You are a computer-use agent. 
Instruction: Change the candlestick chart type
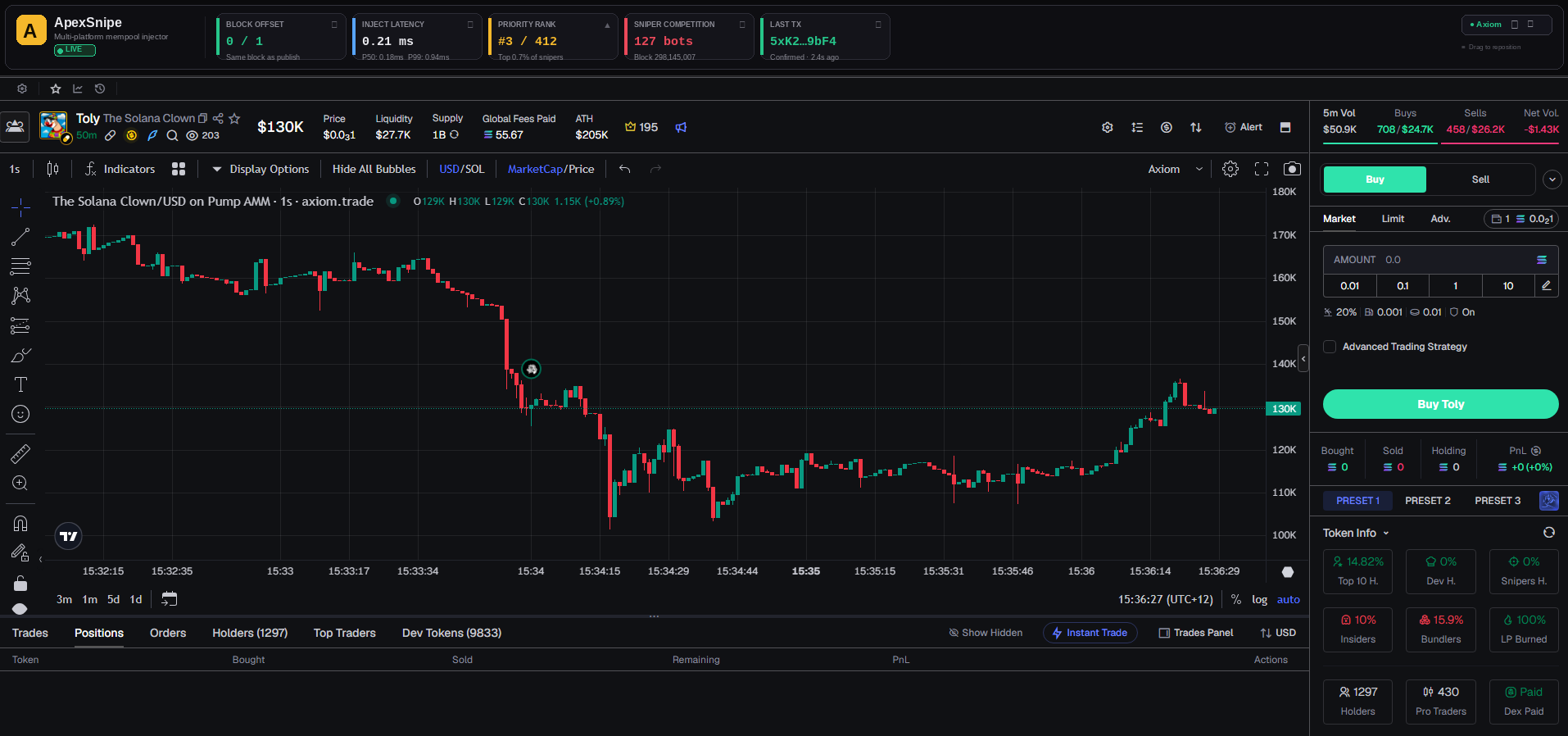point(53,169)
